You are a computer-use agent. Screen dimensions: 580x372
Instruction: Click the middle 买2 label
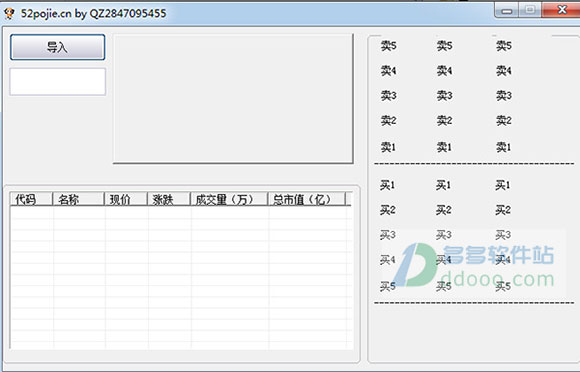coord(443,210)
